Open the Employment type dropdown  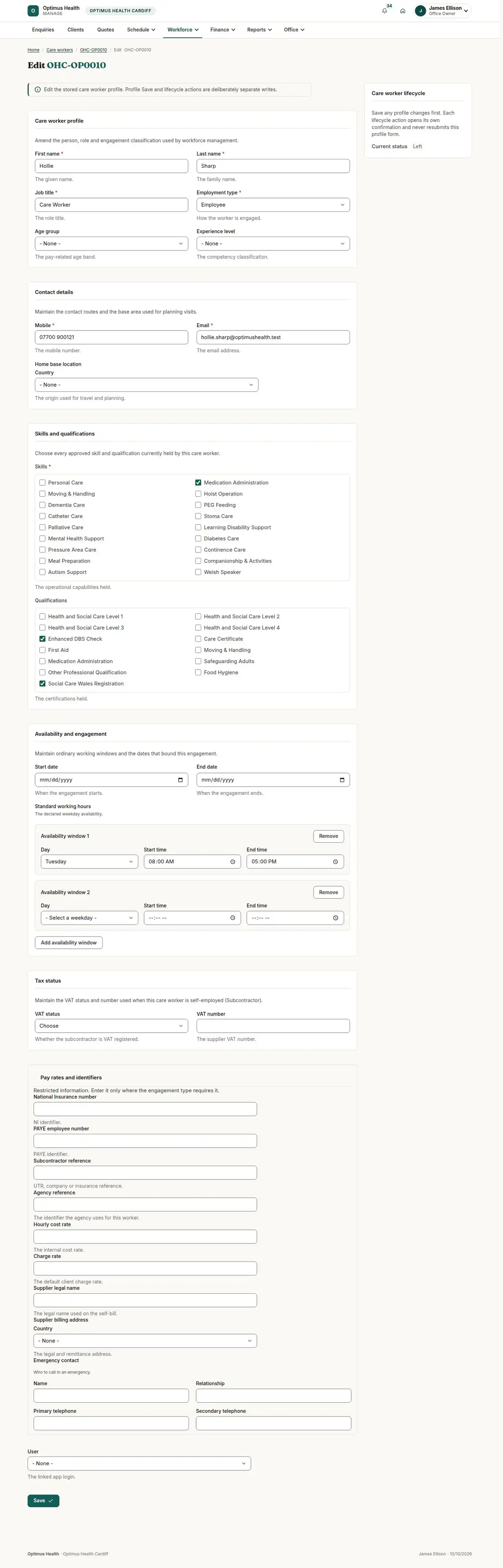point(273,205)
